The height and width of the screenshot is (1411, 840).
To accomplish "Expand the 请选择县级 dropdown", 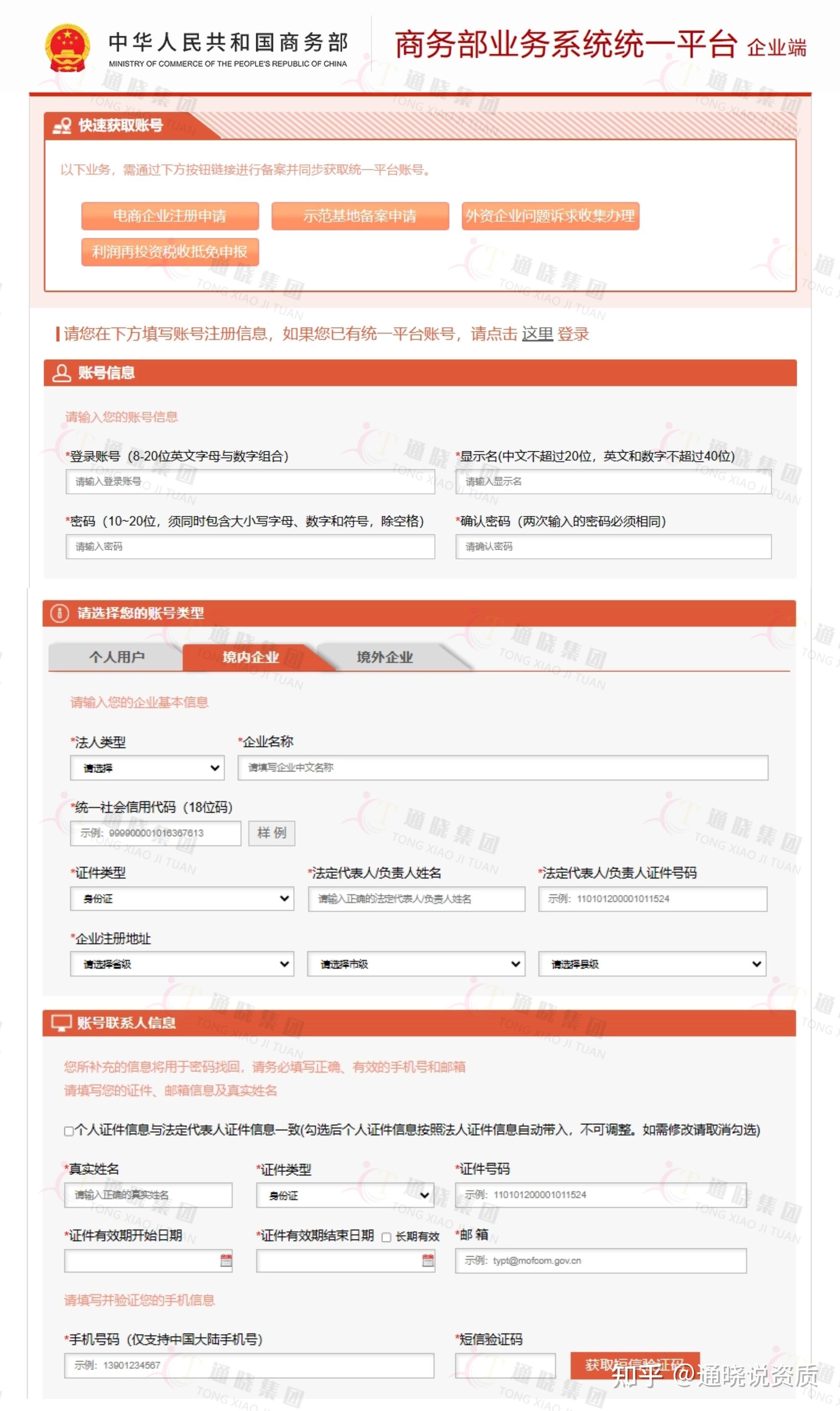I will click(652, 963).
